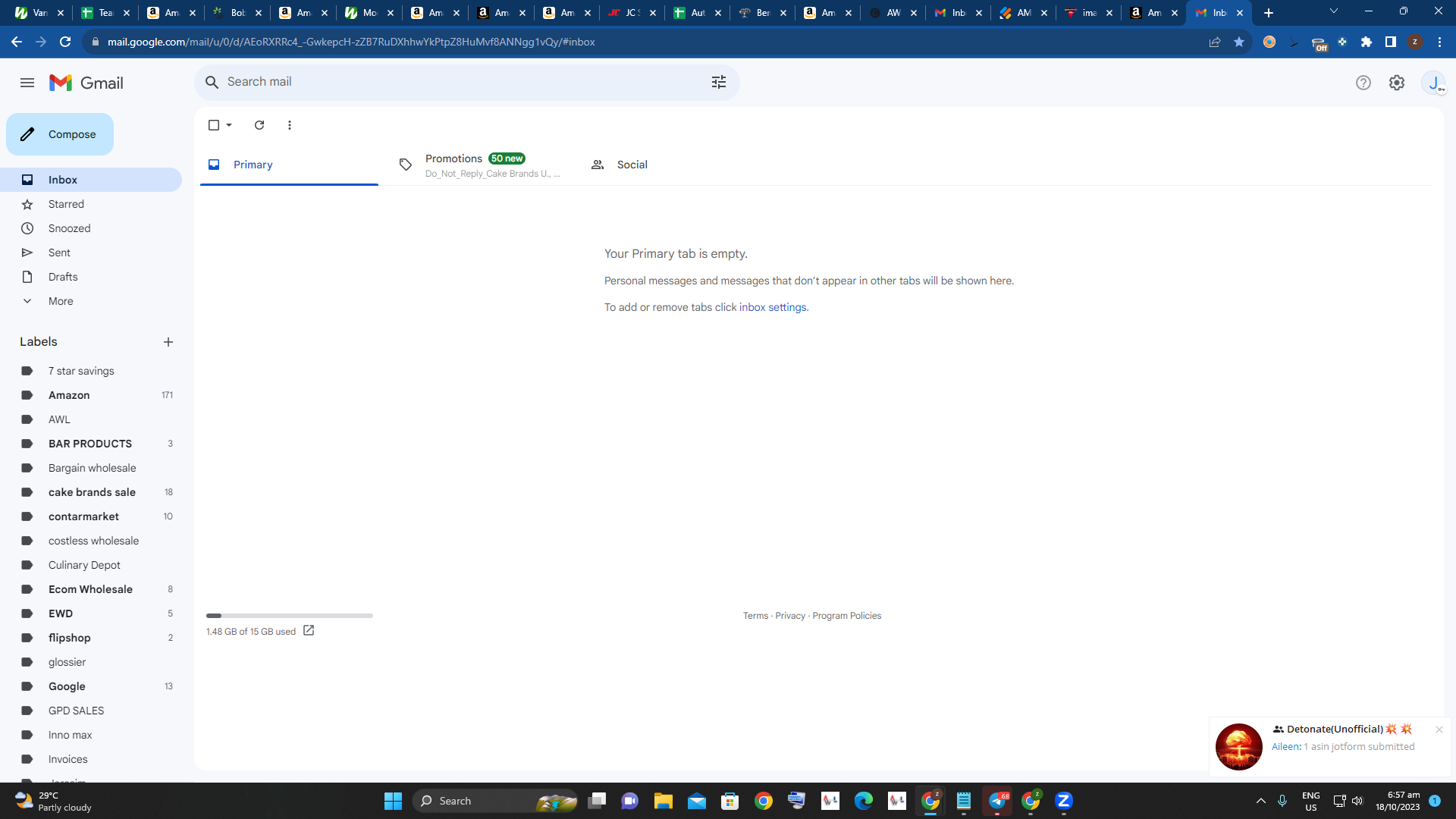Expand More in sidebar
Image resolution: width=1456 pixels, height=819 pixels.
click(91, 301)
